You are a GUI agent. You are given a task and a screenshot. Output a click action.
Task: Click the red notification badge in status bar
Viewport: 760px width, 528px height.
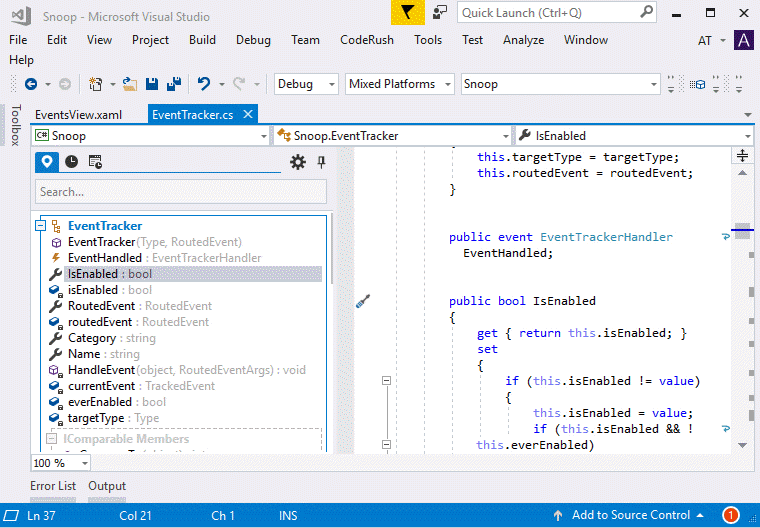[x=730, y=515]
